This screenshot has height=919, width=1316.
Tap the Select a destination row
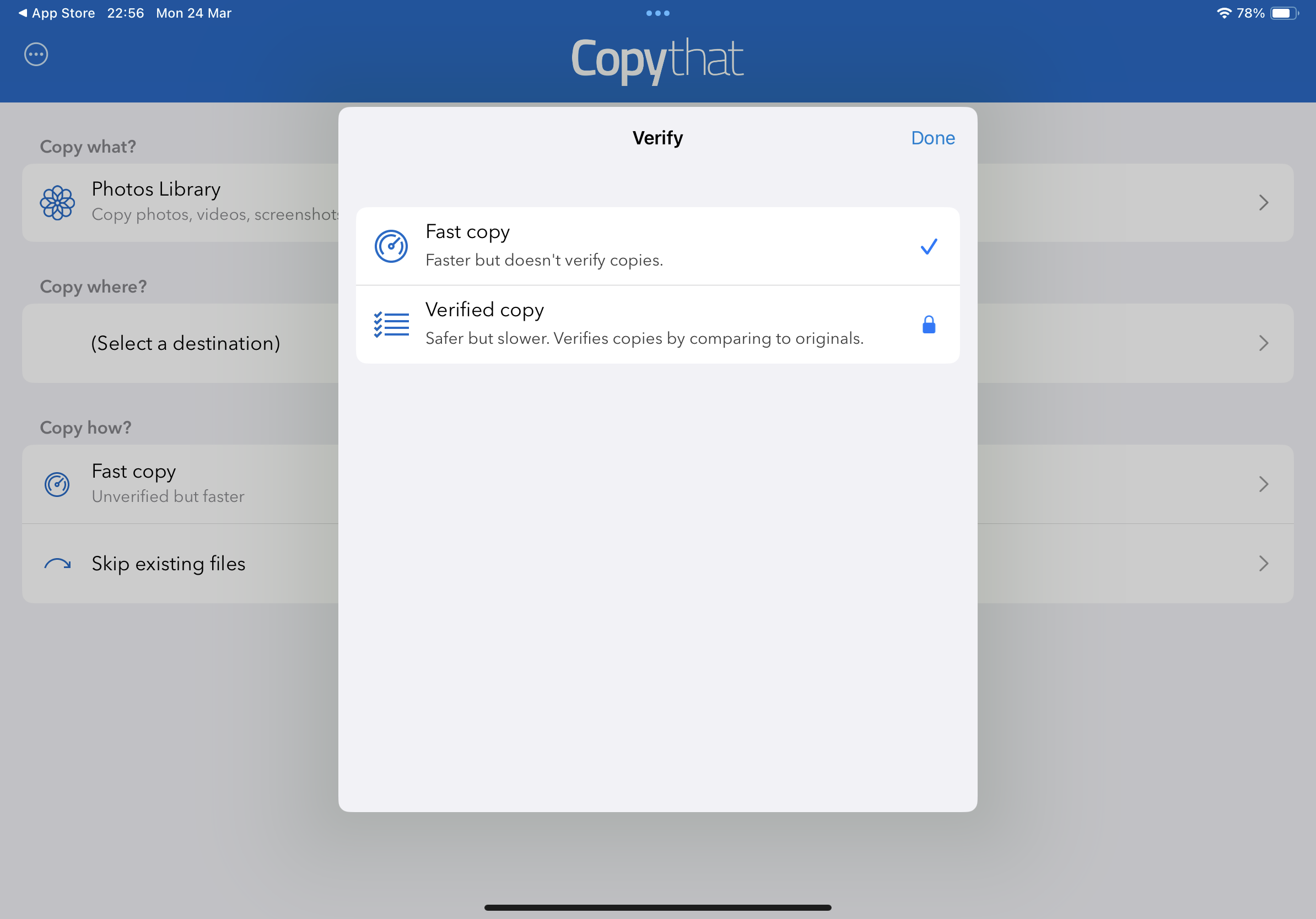185,343
